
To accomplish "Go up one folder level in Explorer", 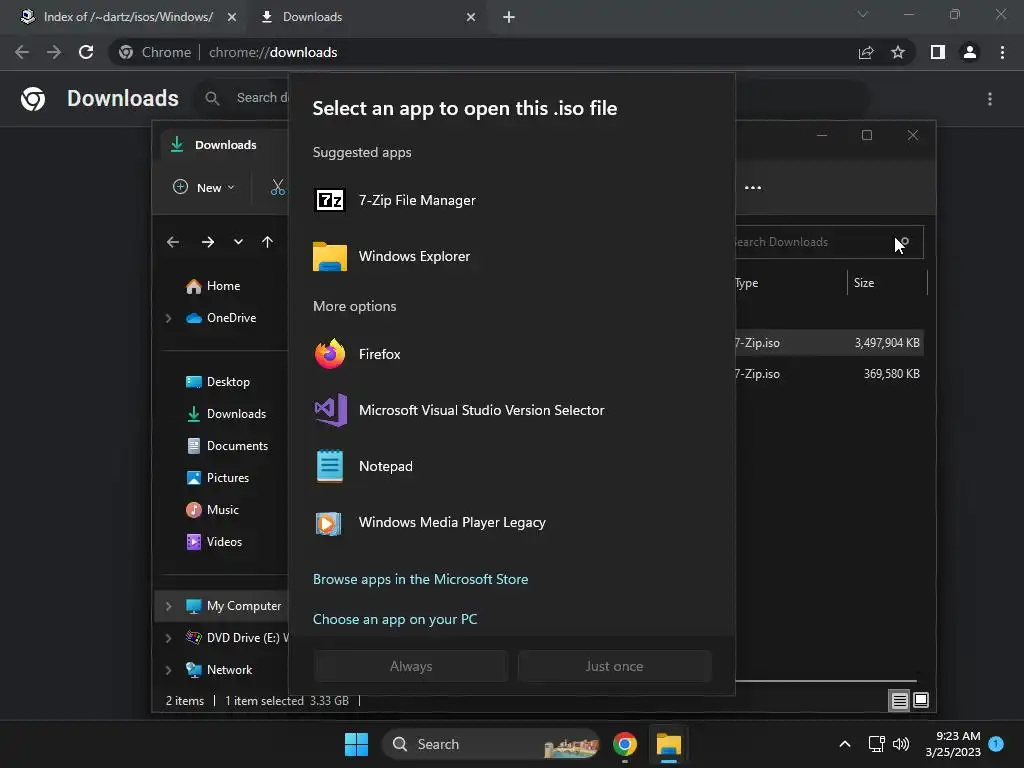I will click(267, 242).
